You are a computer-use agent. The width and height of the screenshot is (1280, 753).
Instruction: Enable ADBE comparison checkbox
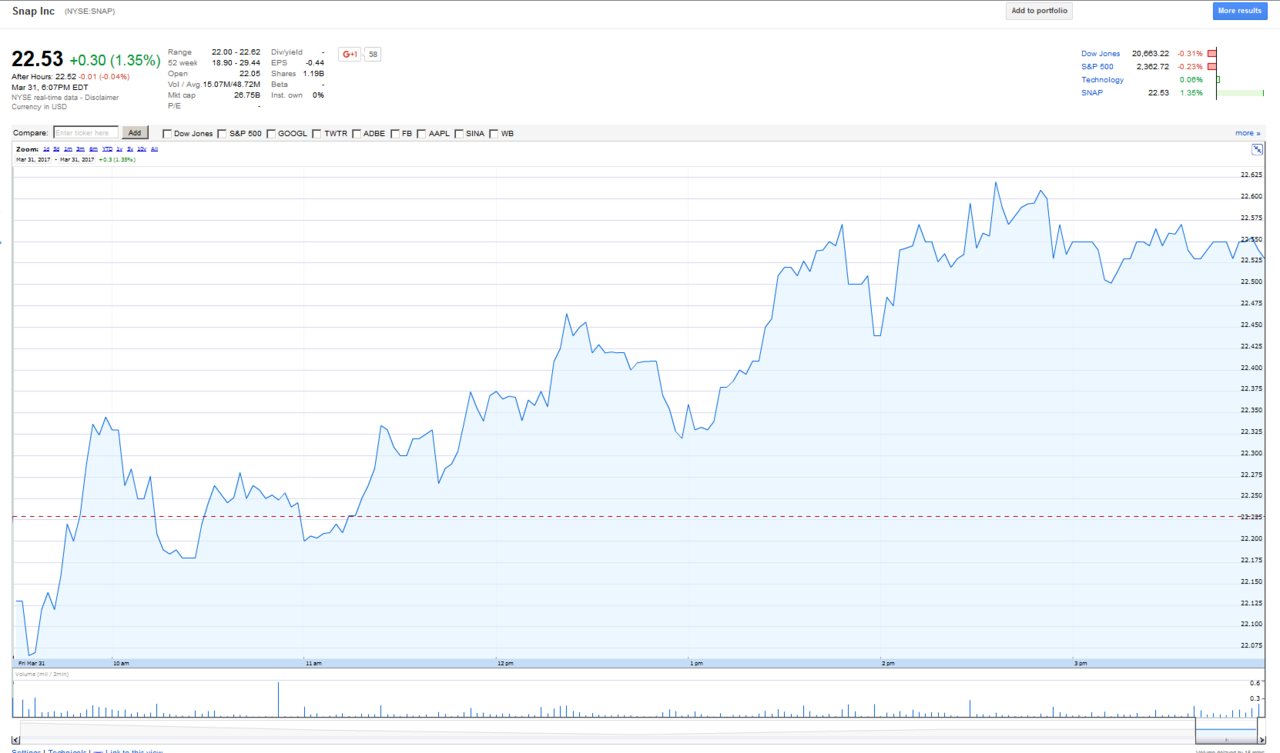356,133
